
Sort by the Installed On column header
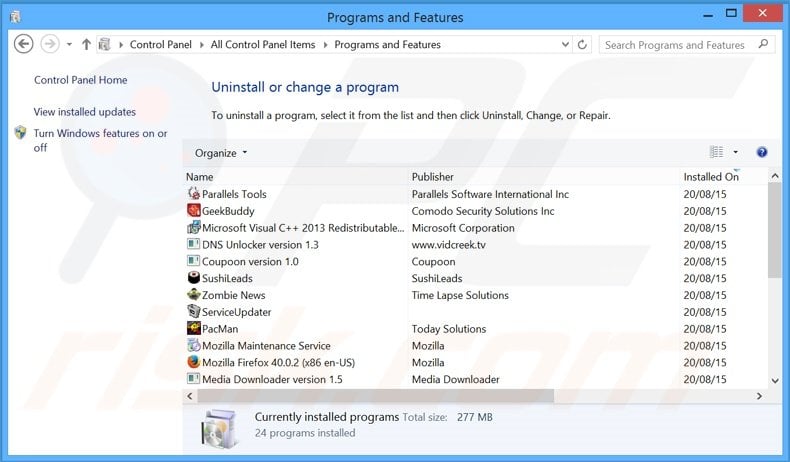711,177
